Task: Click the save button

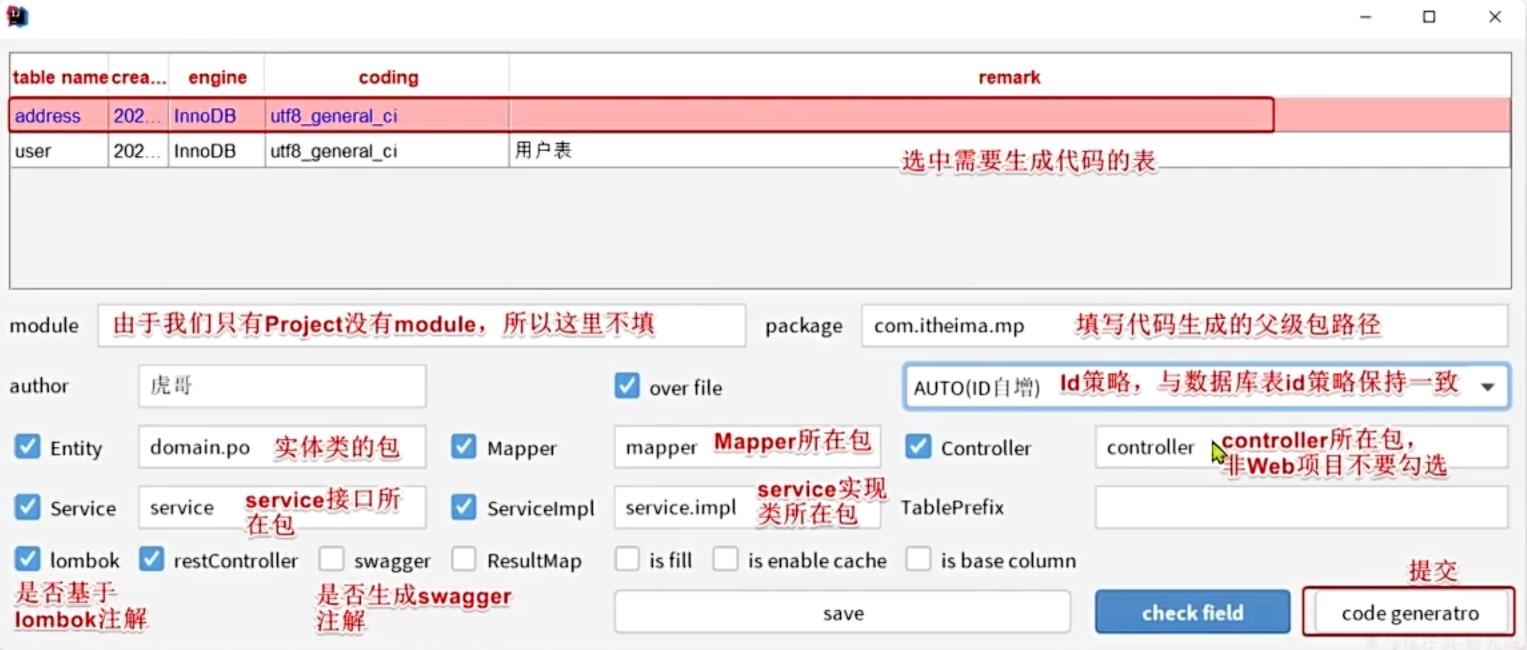Action: 842,612
